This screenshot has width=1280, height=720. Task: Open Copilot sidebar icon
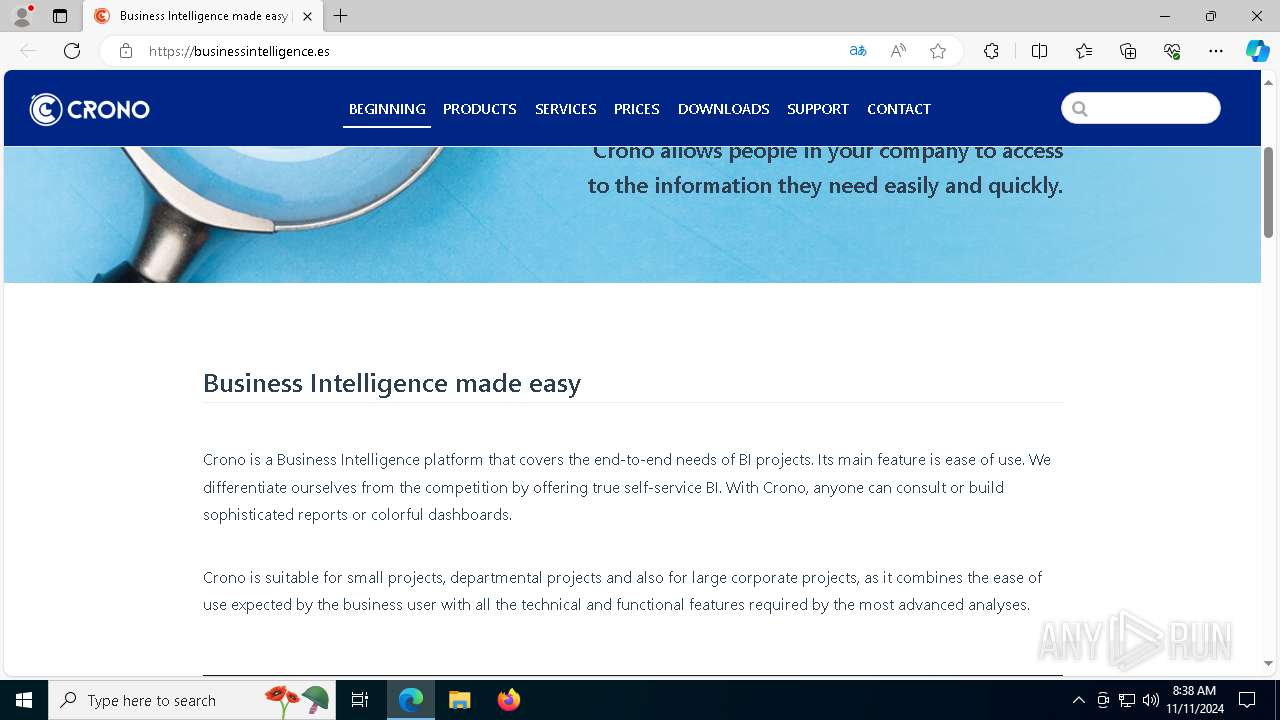click(1257, 51)
